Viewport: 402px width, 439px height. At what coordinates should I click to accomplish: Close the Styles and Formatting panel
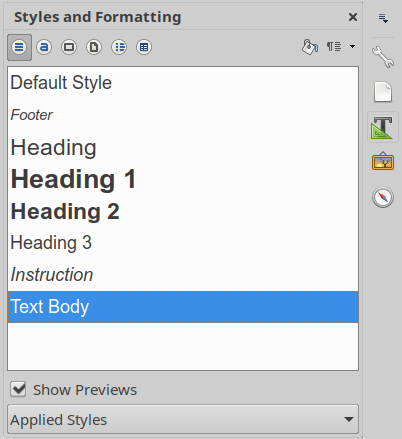[x=353, y=17]
